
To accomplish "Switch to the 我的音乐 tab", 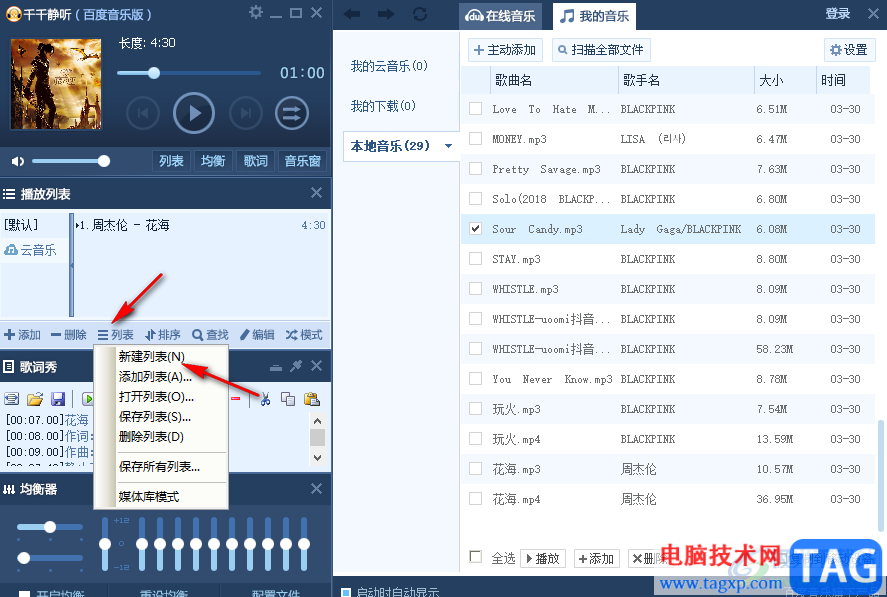I will pos(594,16).
